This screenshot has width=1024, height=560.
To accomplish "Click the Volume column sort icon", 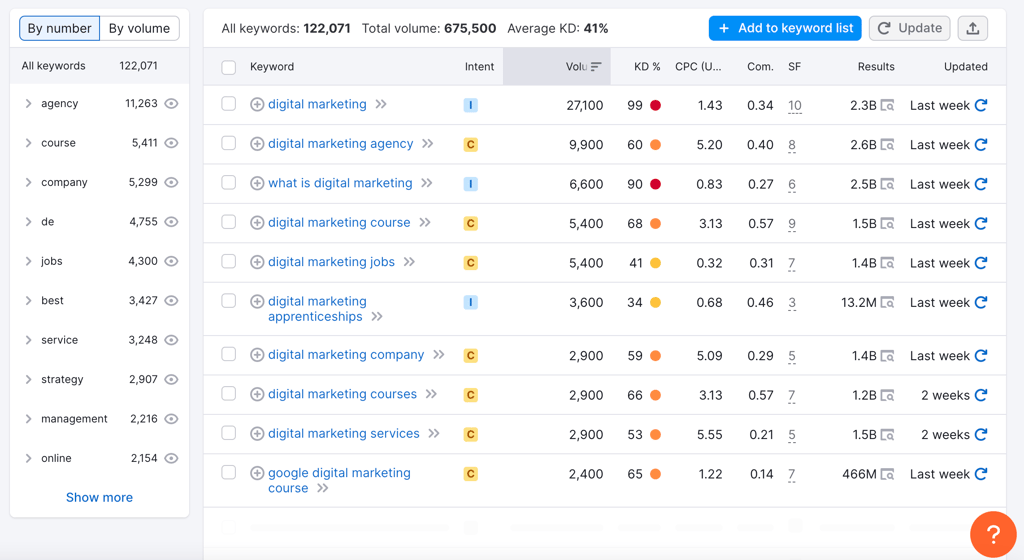I will [596, 67].
